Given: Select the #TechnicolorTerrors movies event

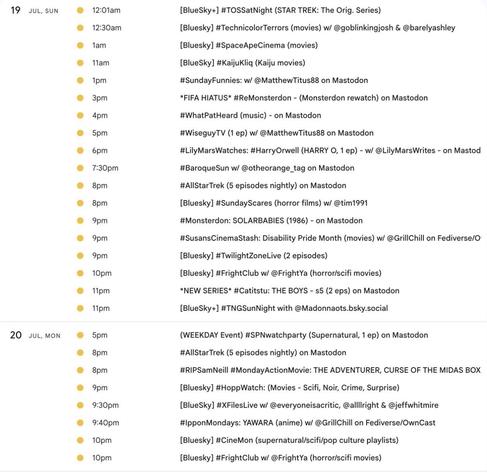Looking at the screenshot, I should click(x=317, y=28).
